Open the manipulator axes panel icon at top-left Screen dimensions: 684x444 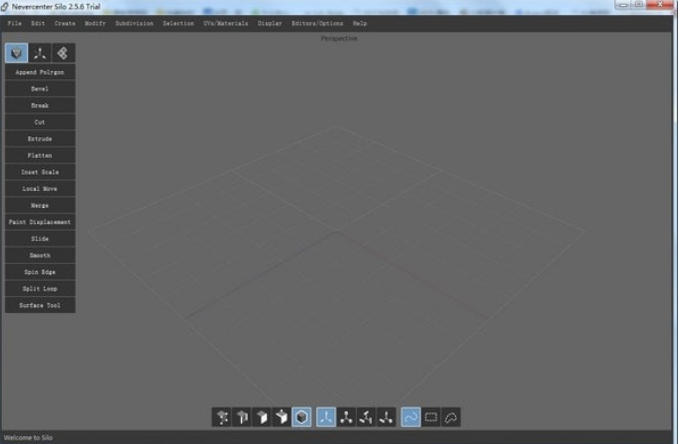coord(41,53)
